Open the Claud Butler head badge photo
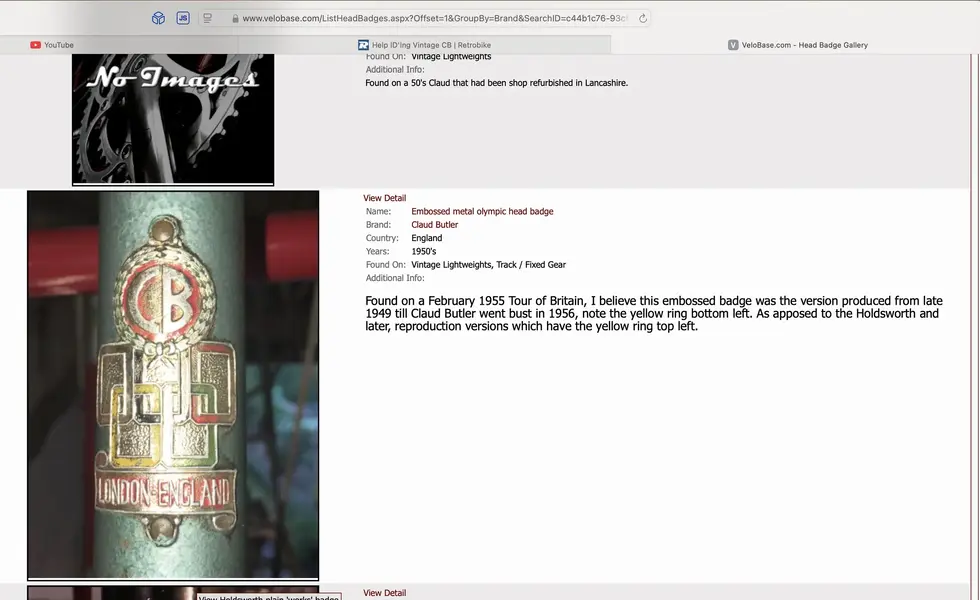980x600 pixels. tap(173, 385)
